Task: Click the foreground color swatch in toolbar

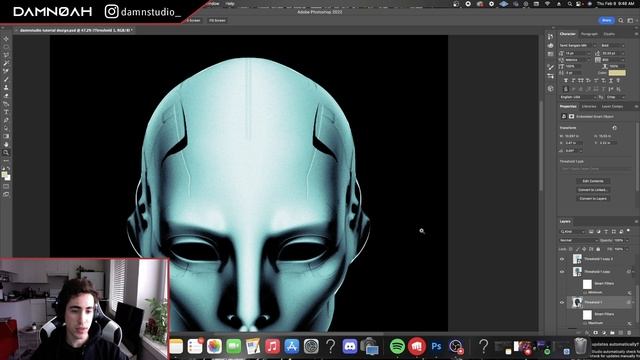Action: pos(4,175)
